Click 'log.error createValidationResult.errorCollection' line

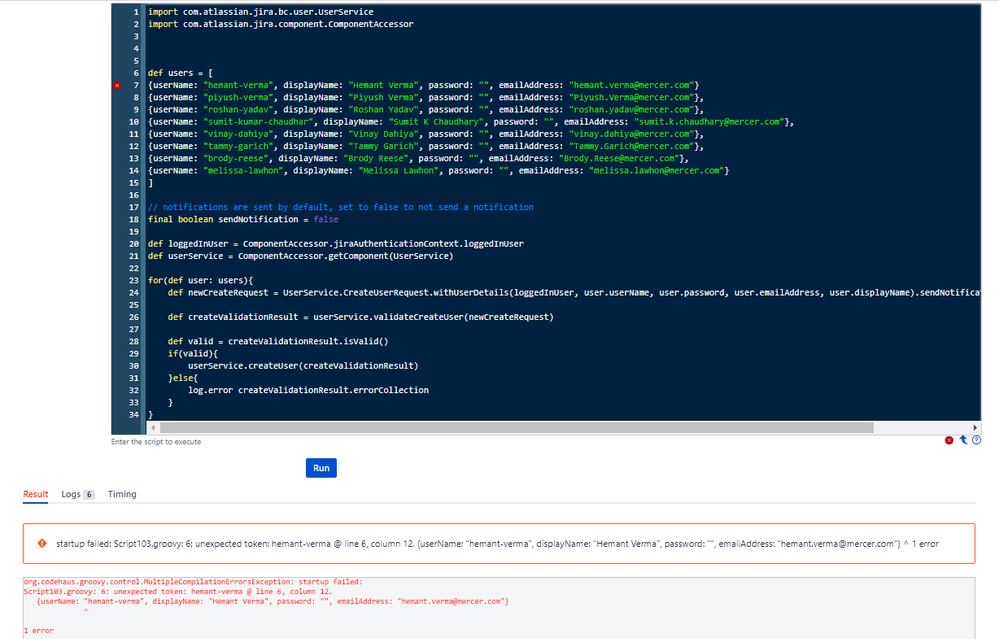[x=308, y=390]
